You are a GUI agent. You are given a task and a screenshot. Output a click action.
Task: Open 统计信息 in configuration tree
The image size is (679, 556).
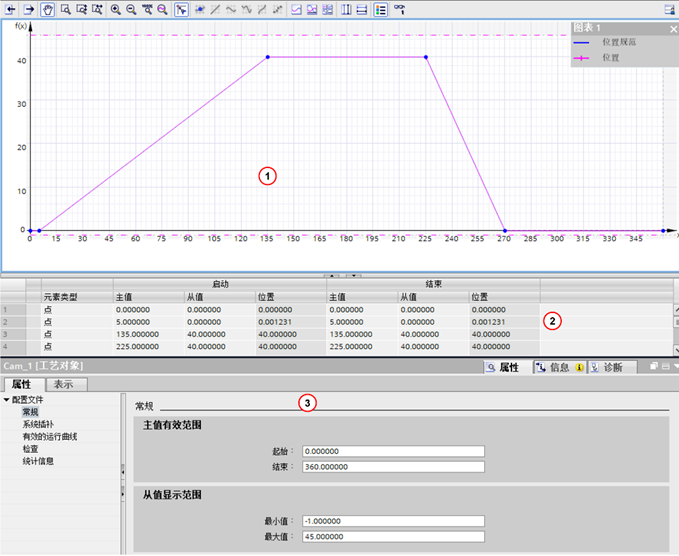[x=38, y=461]
